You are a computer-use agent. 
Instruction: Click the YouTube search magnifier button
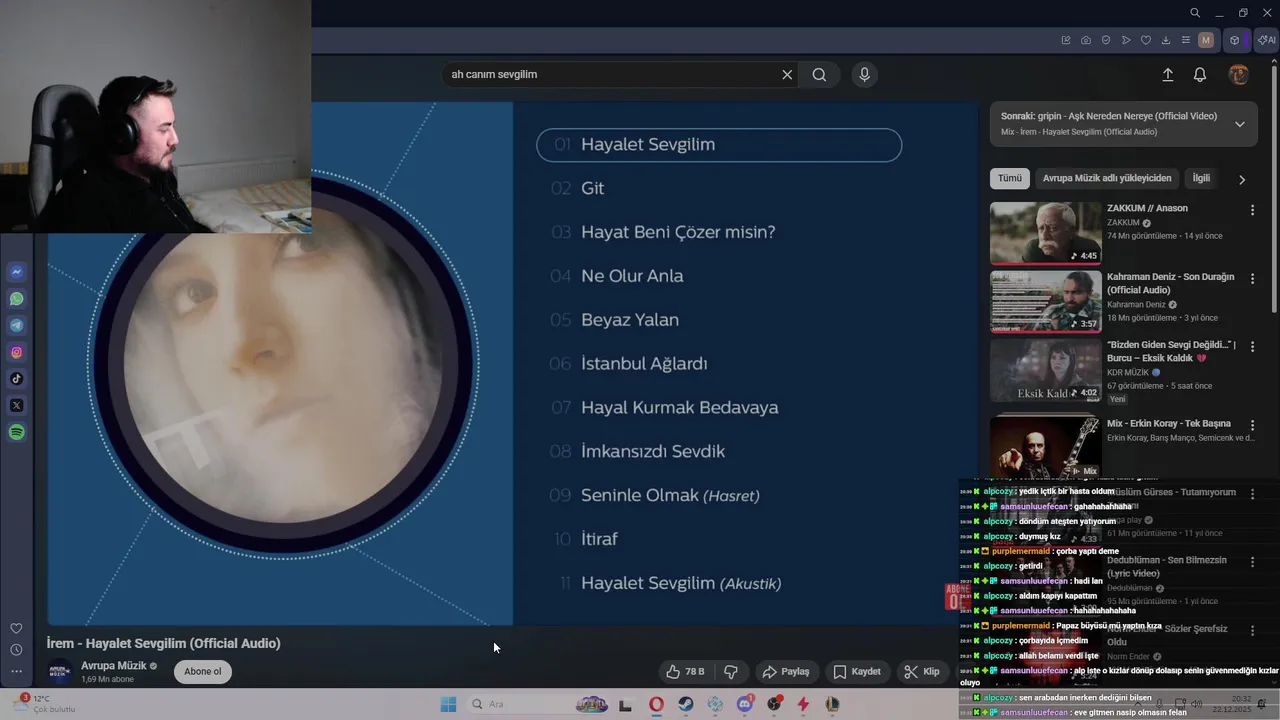(x=819, y=74)
